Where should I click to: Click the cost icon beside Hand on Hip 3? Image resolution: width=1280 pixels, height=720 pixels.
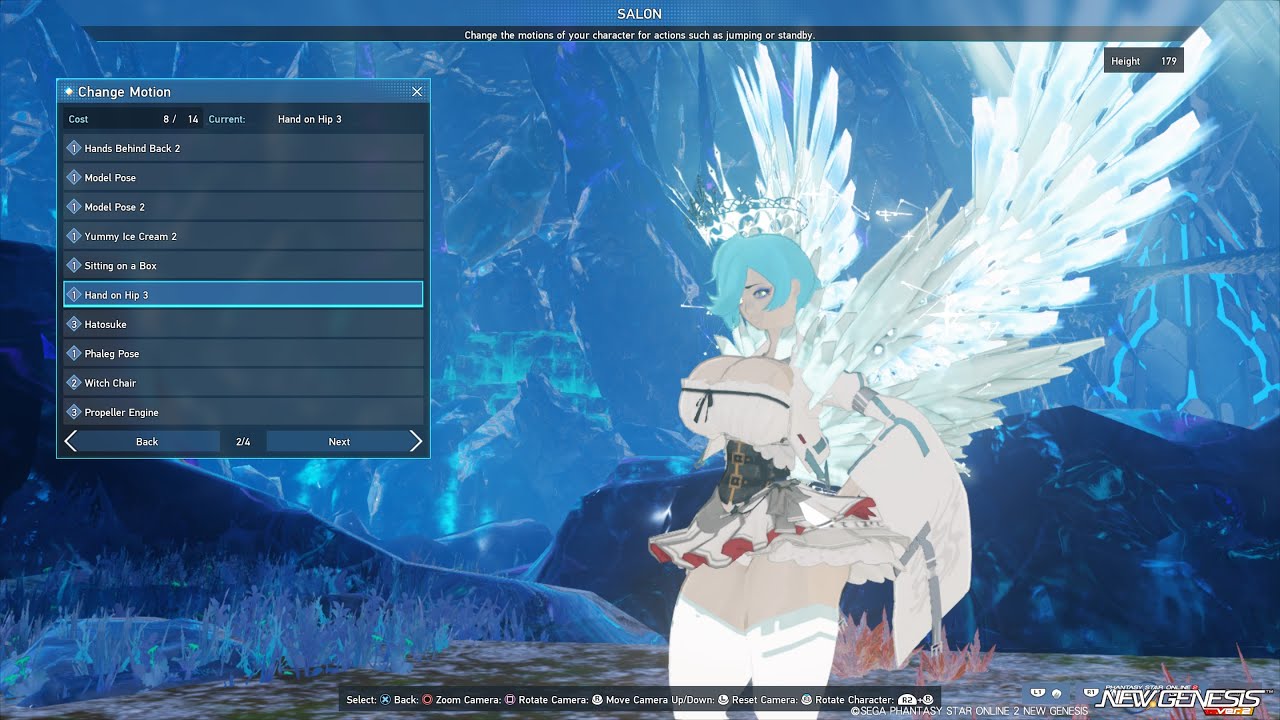point(73,295)
